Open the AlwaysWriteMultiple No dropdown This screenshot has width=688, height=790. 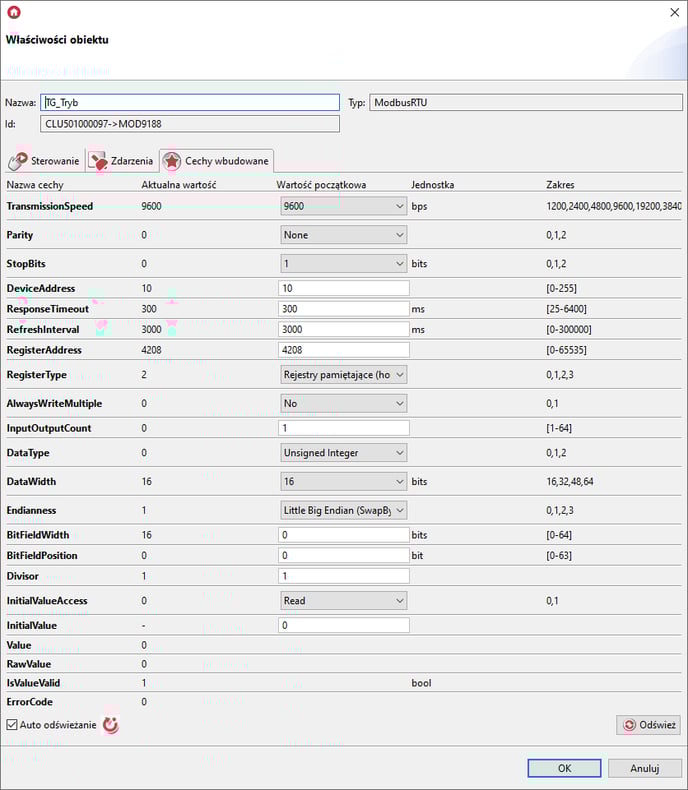(343, 404)
